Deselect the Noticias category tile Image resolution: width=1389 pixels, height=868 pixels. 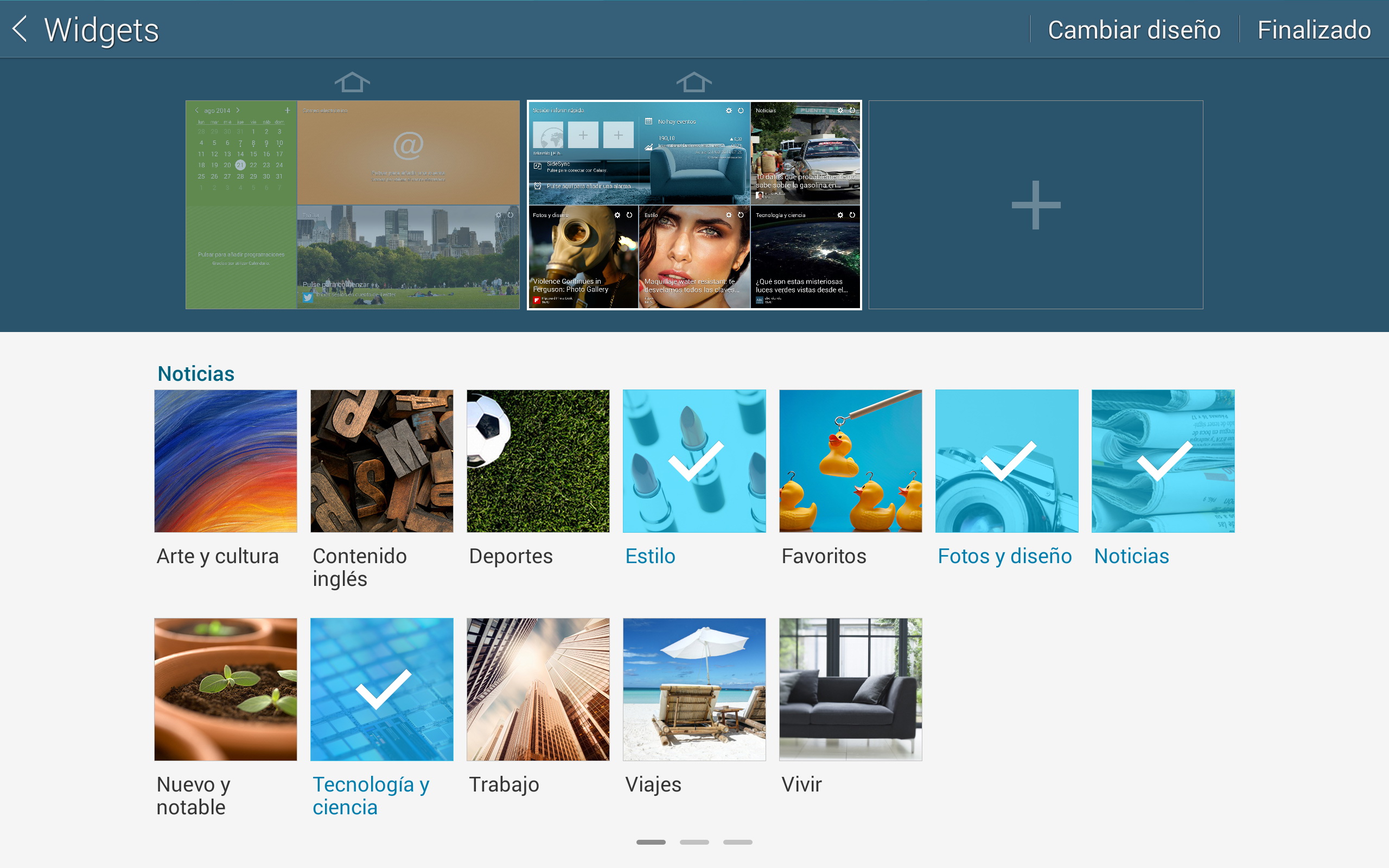click(x=1163, y=461)
